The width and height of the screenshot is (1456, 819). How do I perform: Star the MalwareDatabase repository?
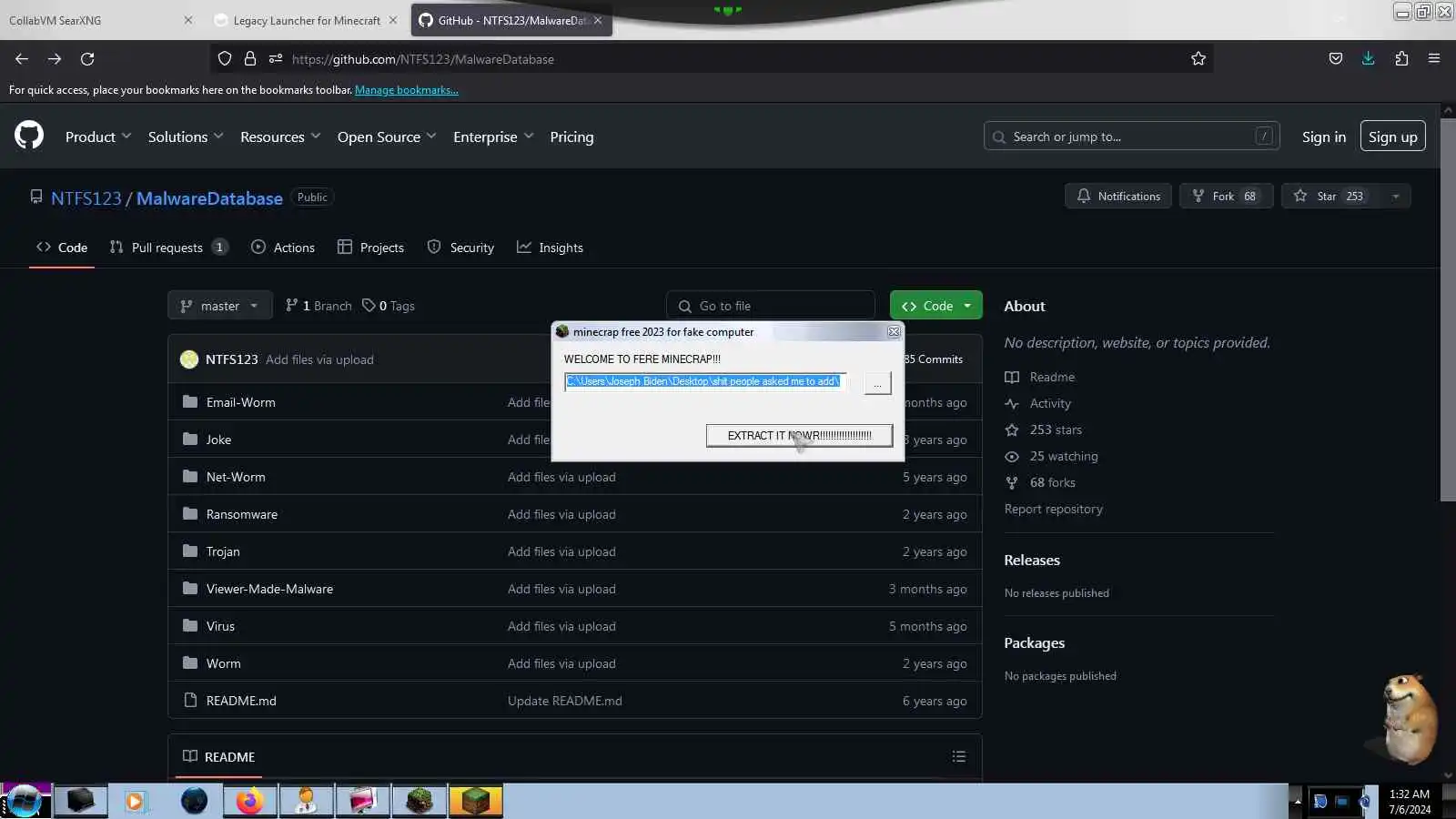1330,197
